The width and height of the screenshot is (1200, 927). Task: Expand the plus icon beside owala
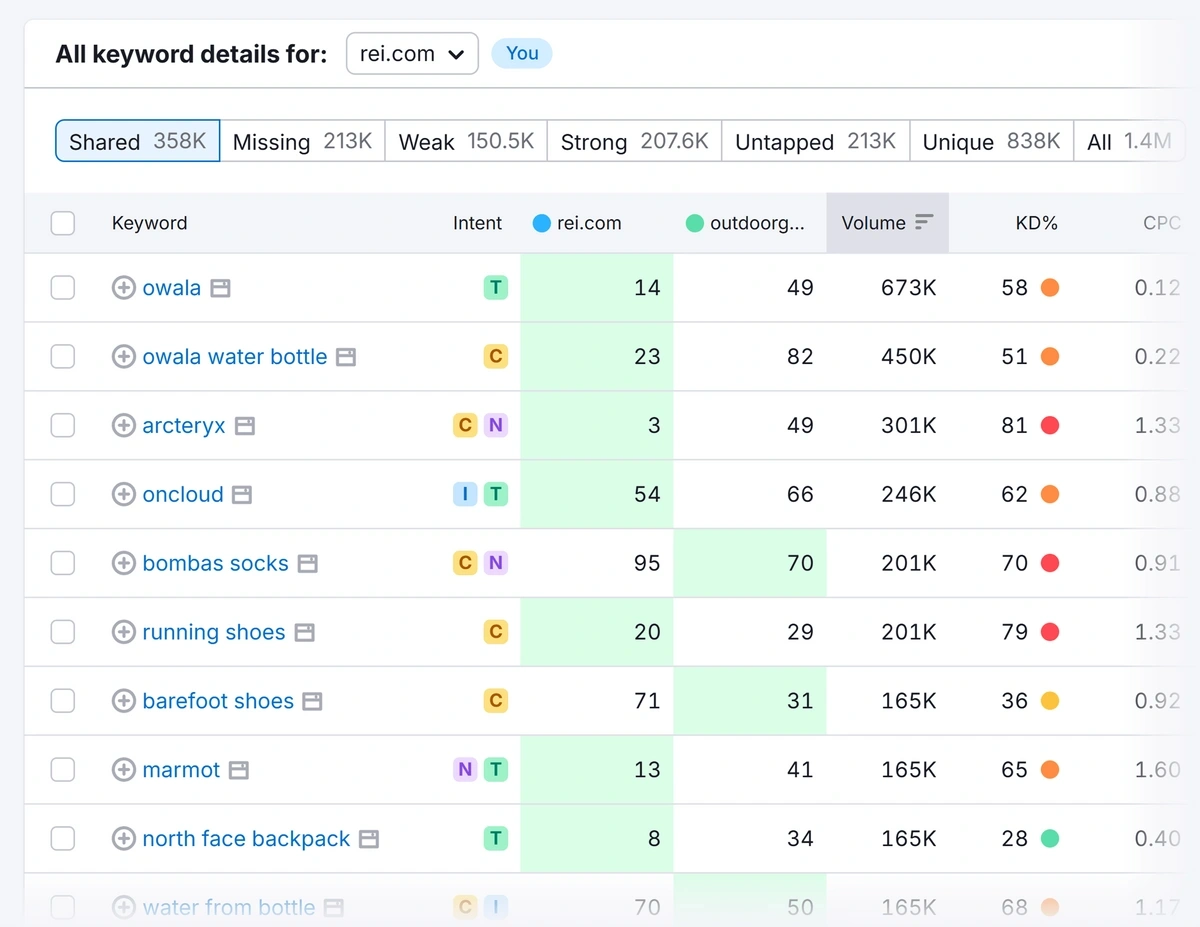(123, 288)
